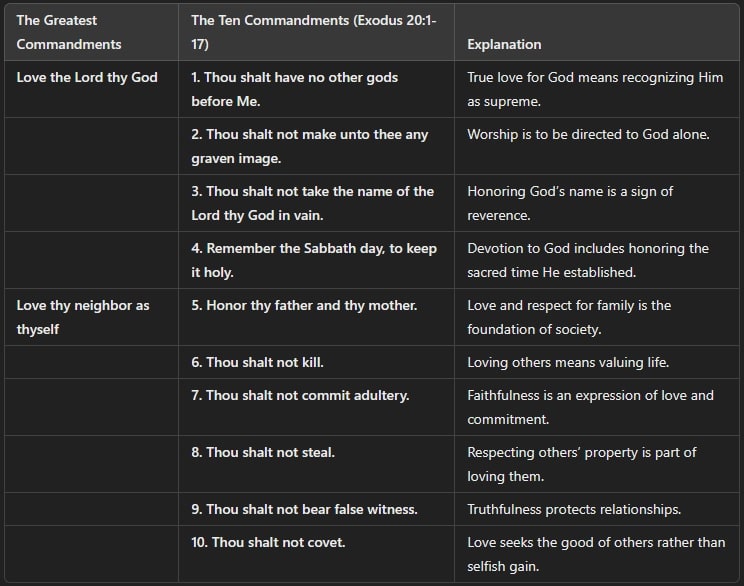Select the "Love thy neighbor as thyself" cell

tap(83, 317)
